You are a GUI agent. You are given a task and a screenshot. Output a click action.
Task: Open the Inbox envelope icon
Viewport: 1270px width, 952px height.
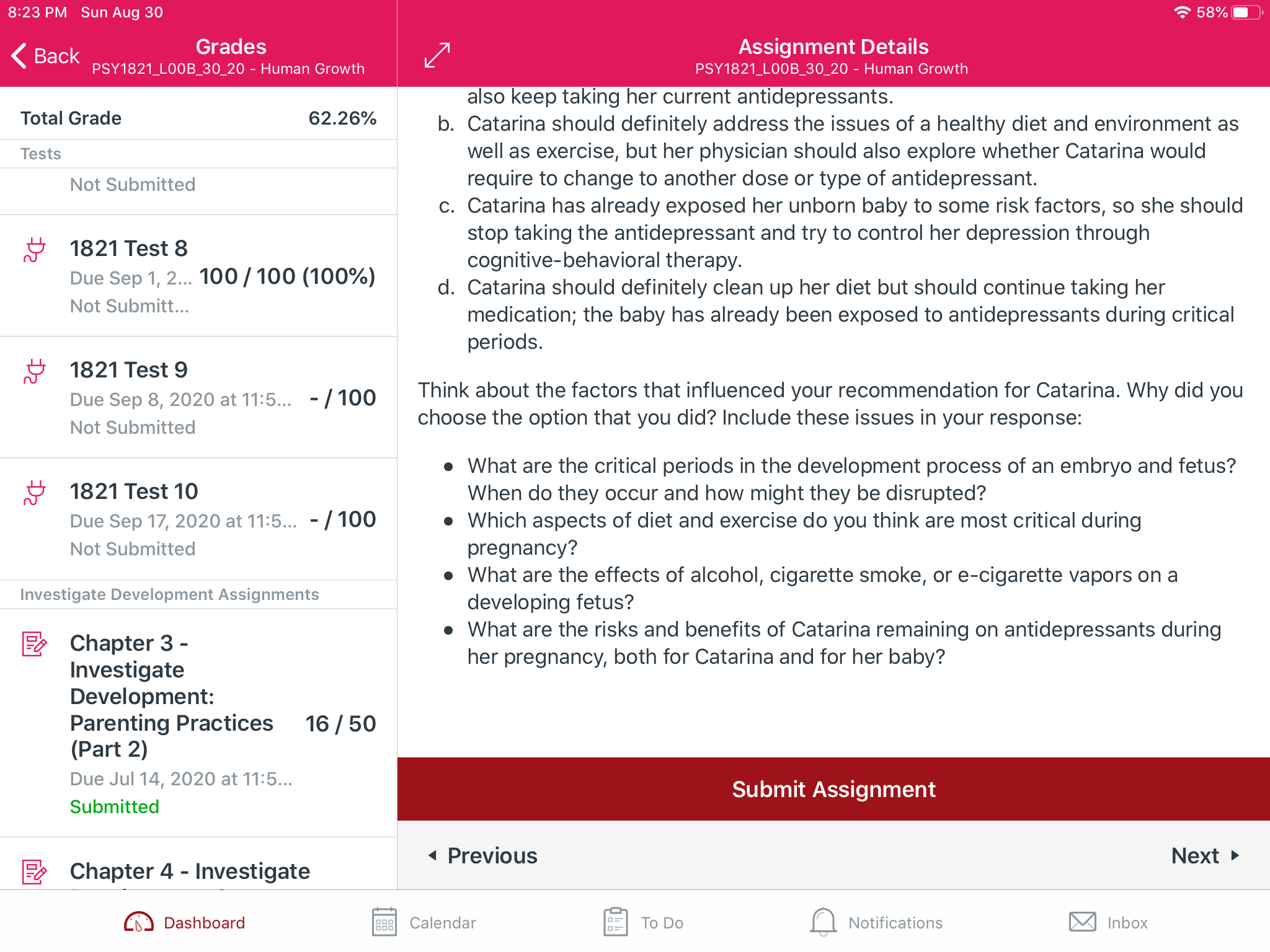(1083, 922)
